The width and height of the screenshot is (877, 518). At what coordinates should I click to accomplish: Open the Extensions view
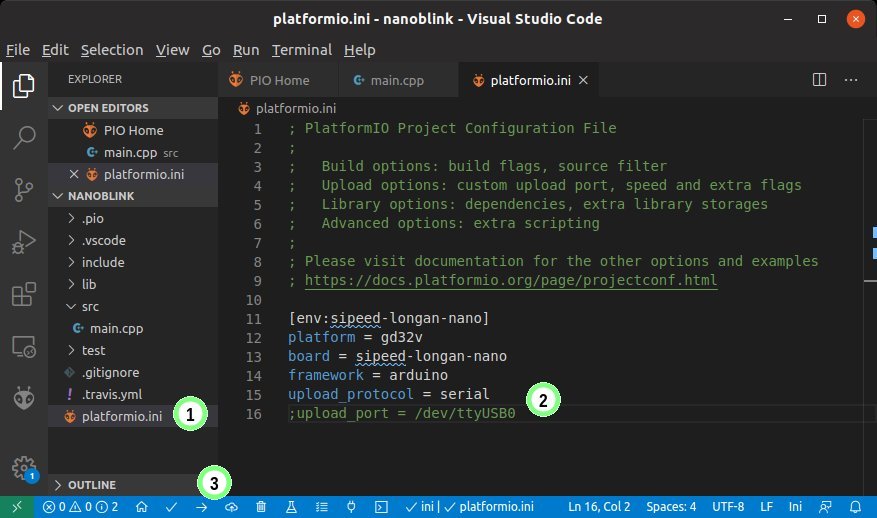23,294
